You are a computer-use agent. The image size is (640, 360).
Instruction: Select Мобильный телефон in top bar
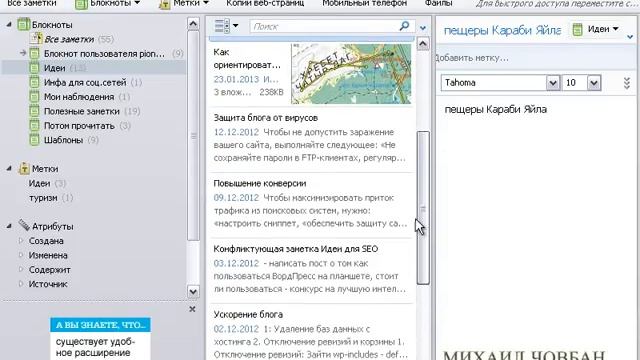click(x=364, y=3)
